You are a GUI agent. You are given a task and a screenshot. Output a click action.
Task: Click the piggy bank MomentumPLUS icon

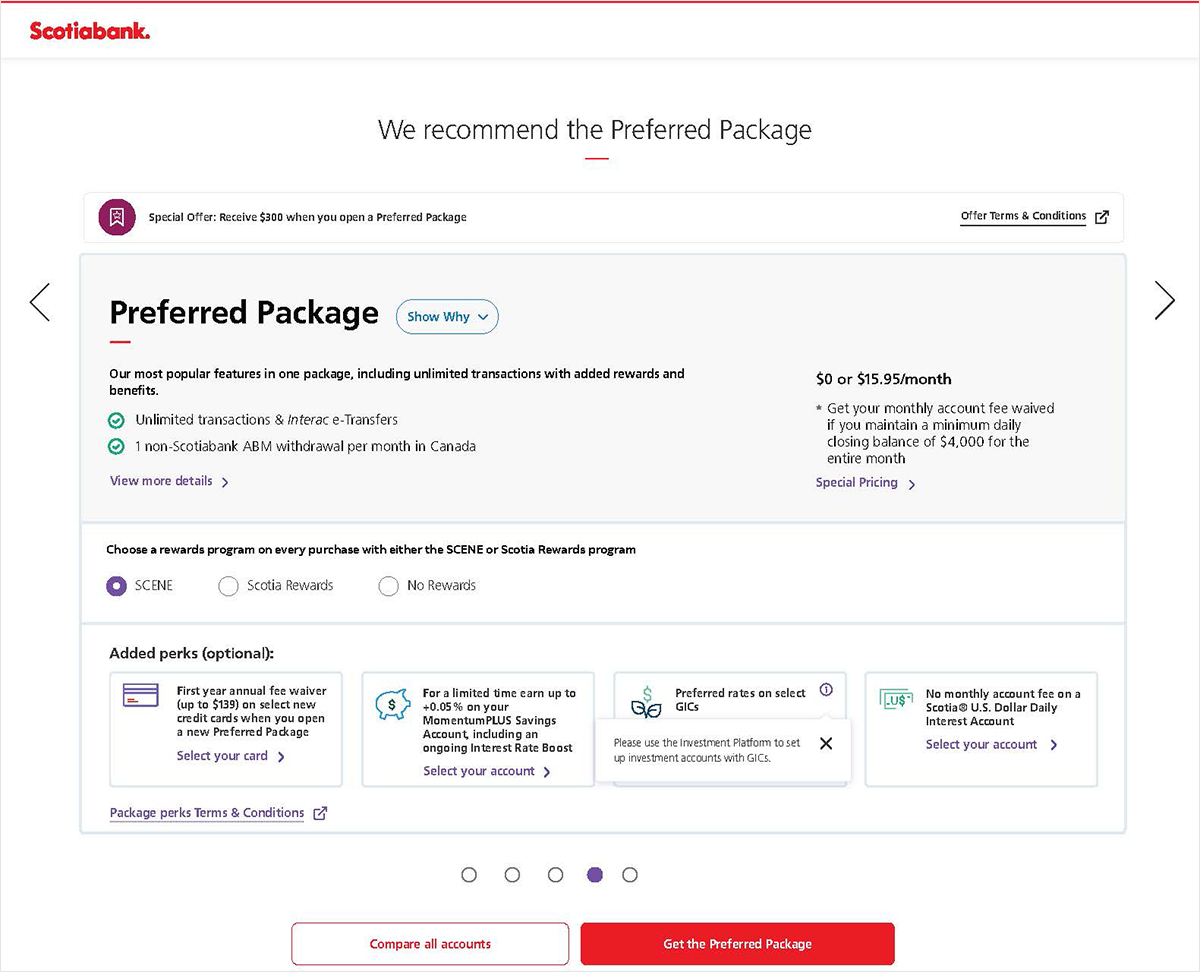click(x=393, y=704)
